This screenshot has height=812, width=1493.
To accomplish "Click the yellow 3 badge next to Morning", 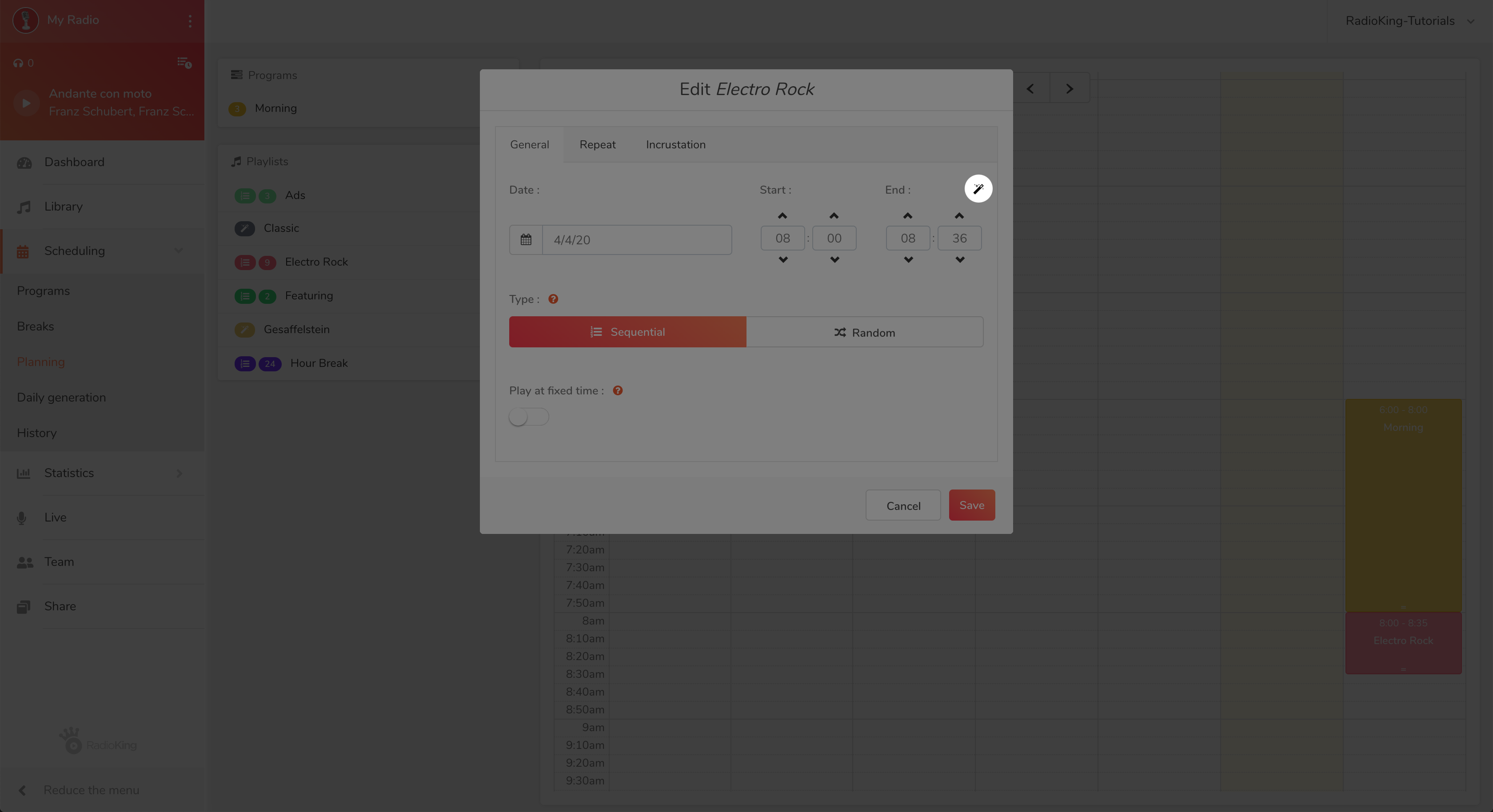I will [237, 109].
